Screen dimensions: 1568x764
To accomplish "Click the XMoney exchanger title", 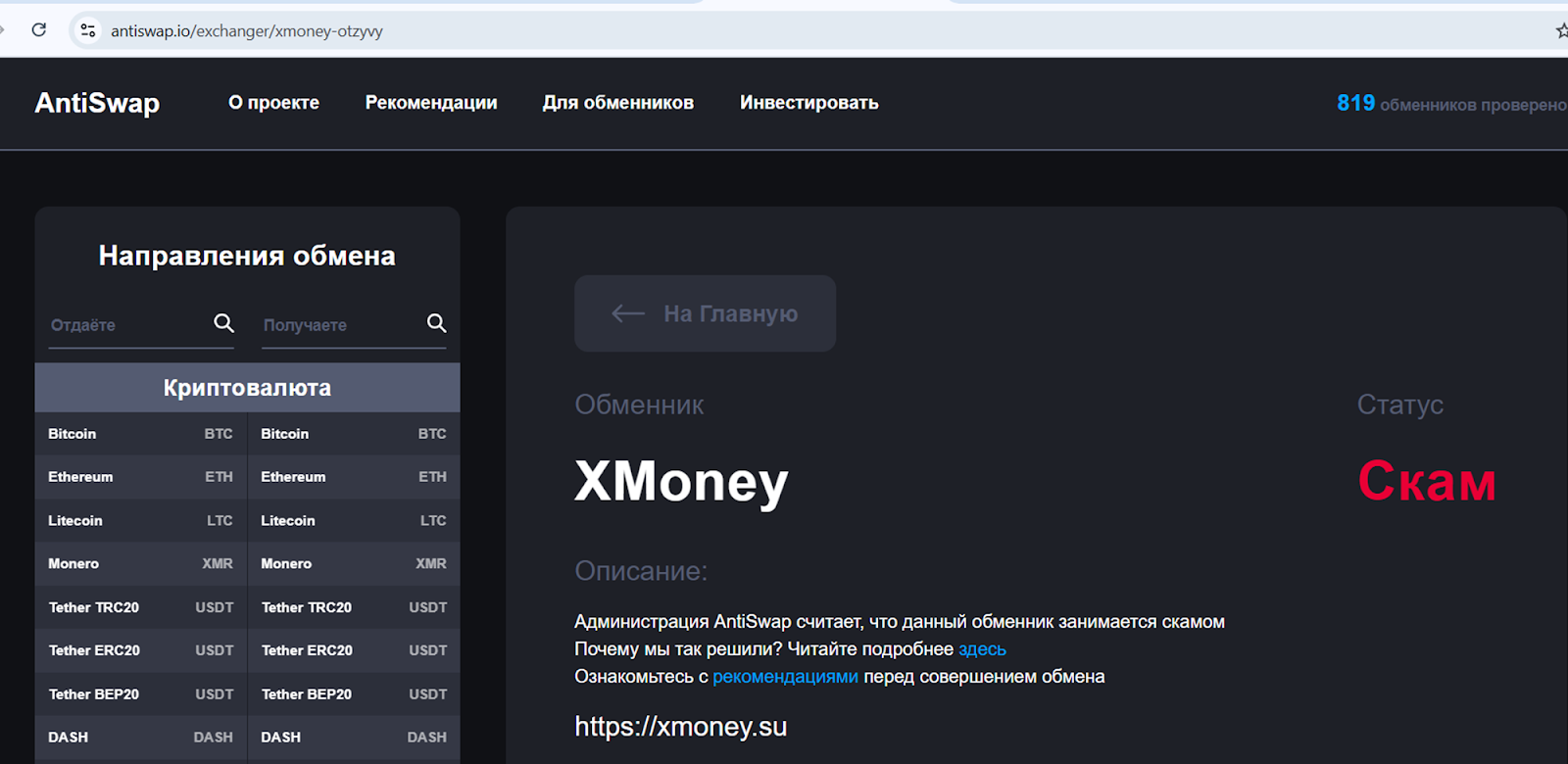I will pos(681,482).
